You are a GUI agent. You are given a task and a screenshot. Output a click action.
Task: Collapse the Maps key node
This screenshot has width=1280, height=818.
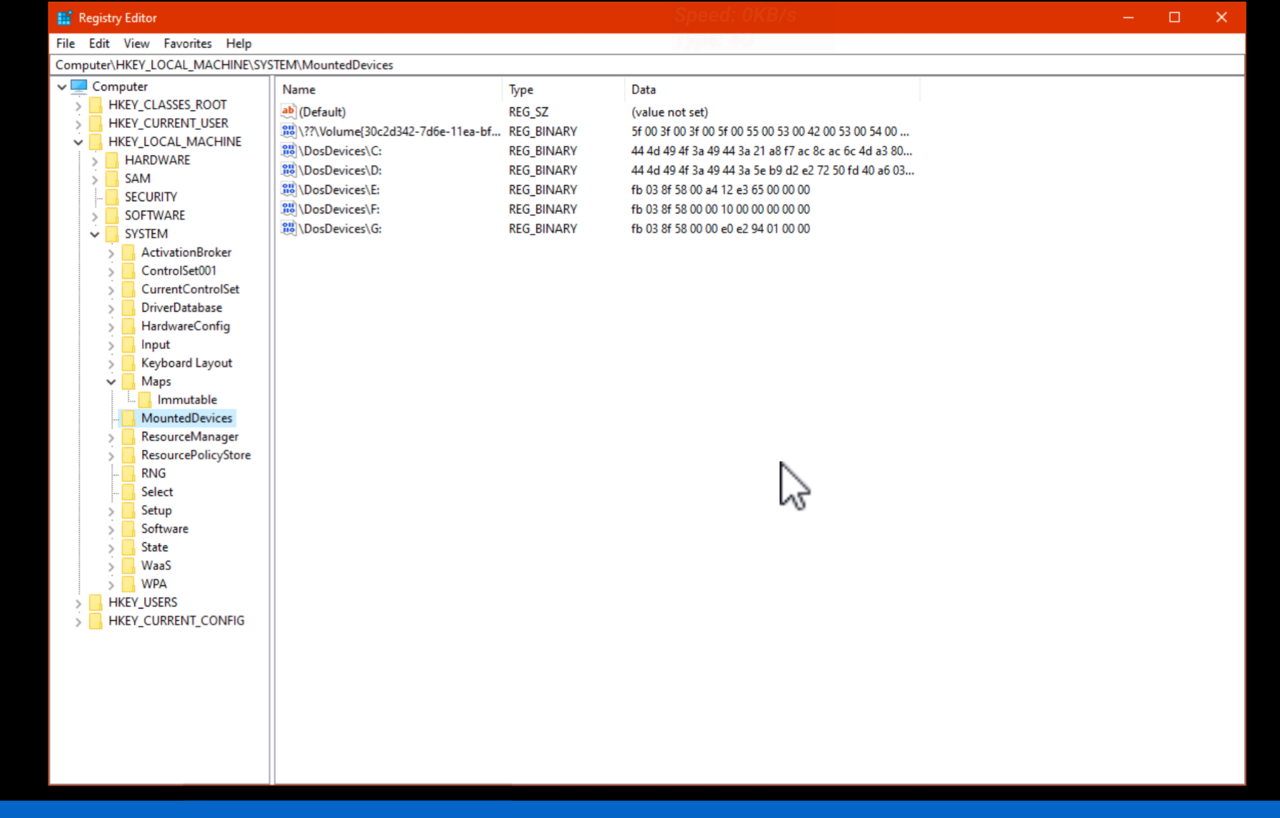[111, 382]
